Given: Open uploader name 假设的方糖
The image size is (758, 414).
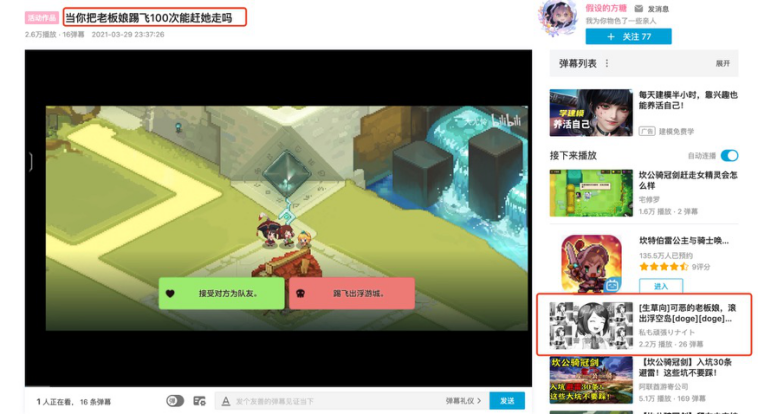Looking at the screenshot, I should (x=606, y=8).
